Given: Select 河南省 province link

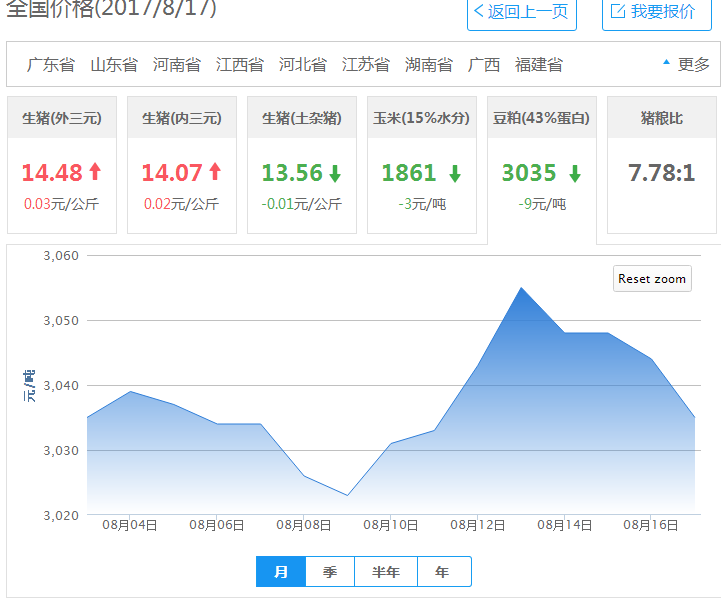Looking at the screenshot, I should click(x=177, y=65).
